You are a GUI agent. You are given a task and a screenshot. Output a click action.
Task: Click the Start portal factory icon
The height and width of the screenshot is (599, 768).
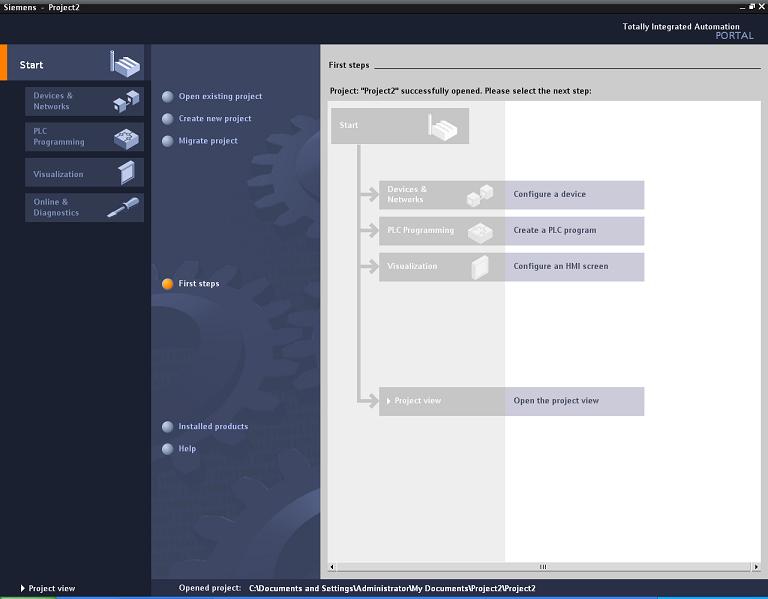click(125, 64)
